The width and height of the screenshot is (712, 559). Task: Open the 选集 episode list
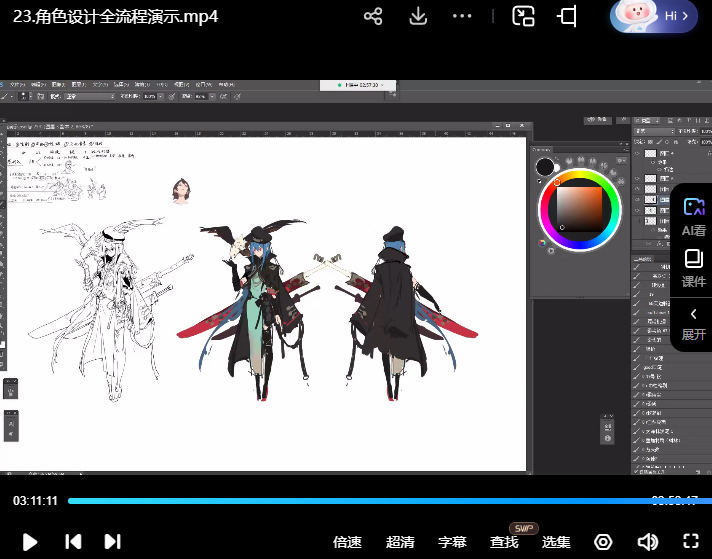coord(556,542)
